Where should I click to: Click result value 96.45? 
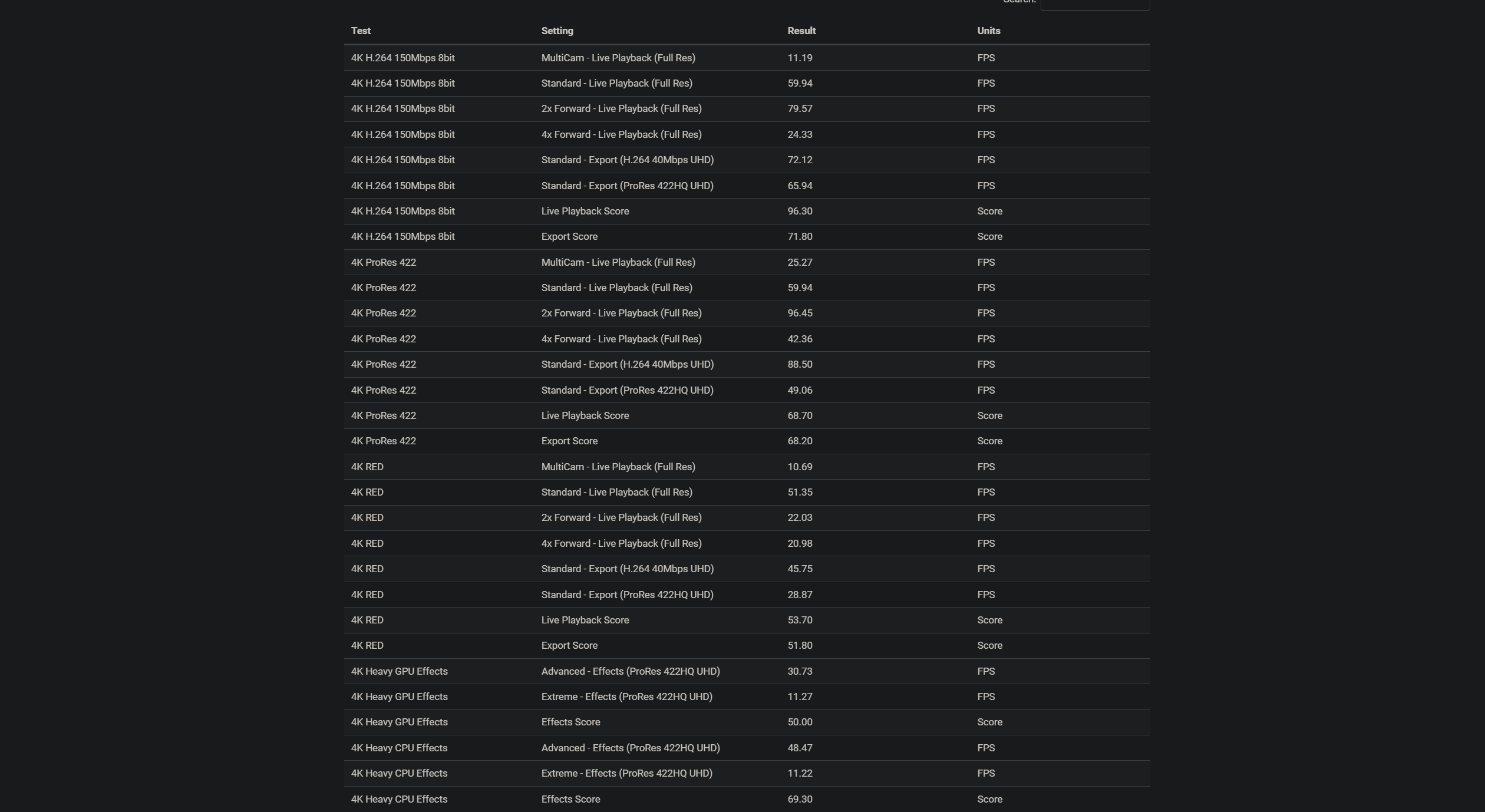tap(800, 313)
